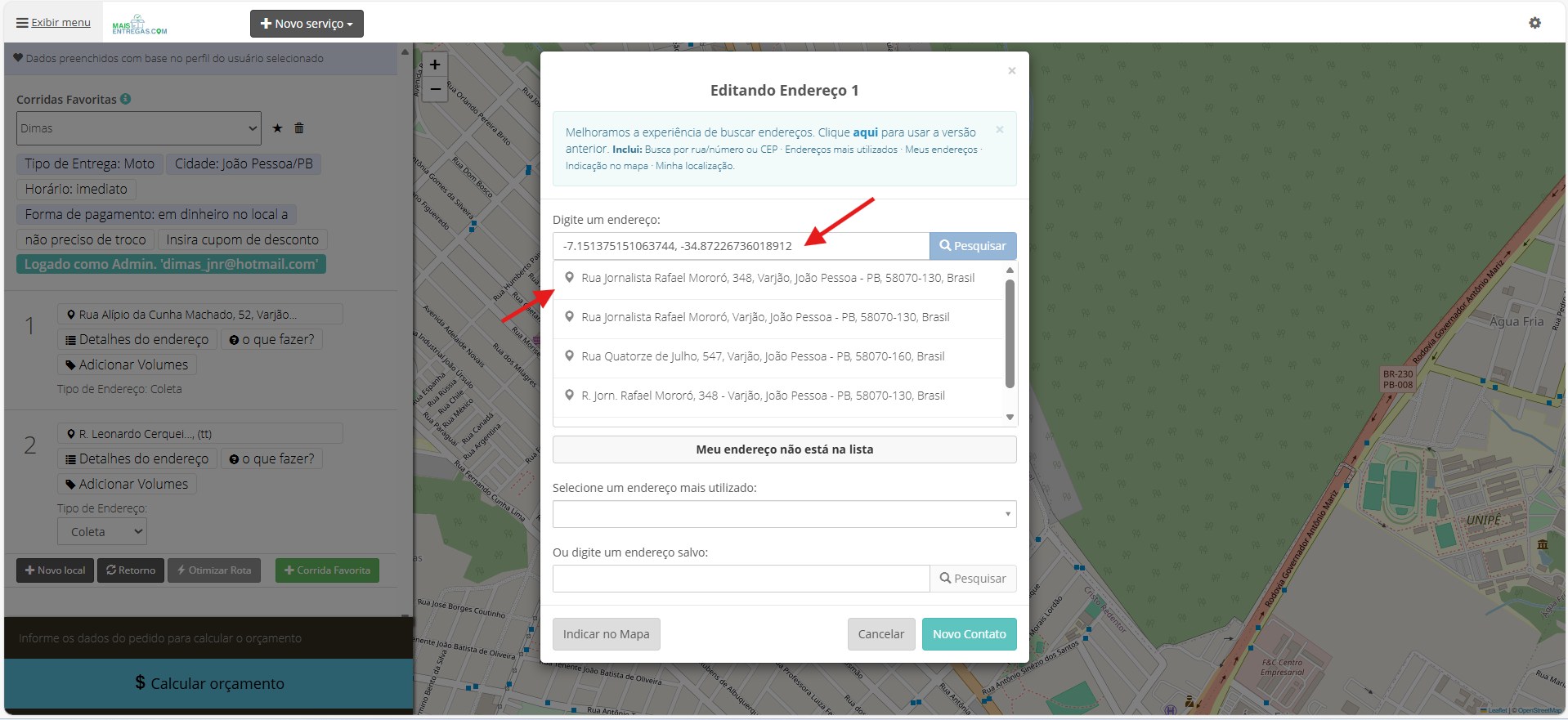Click Indicar no Mapa button
This screenshot has width=1568, height=720.
coord(607,634)
